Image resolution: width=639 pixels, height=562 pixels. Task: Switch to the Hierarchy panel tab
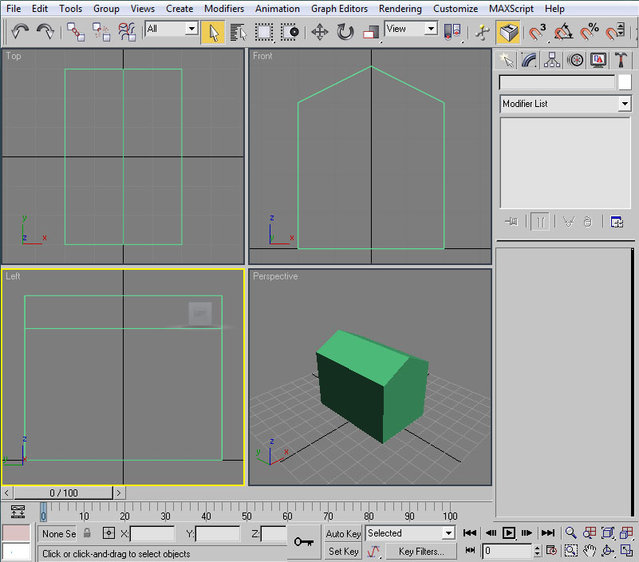[552, 60]
